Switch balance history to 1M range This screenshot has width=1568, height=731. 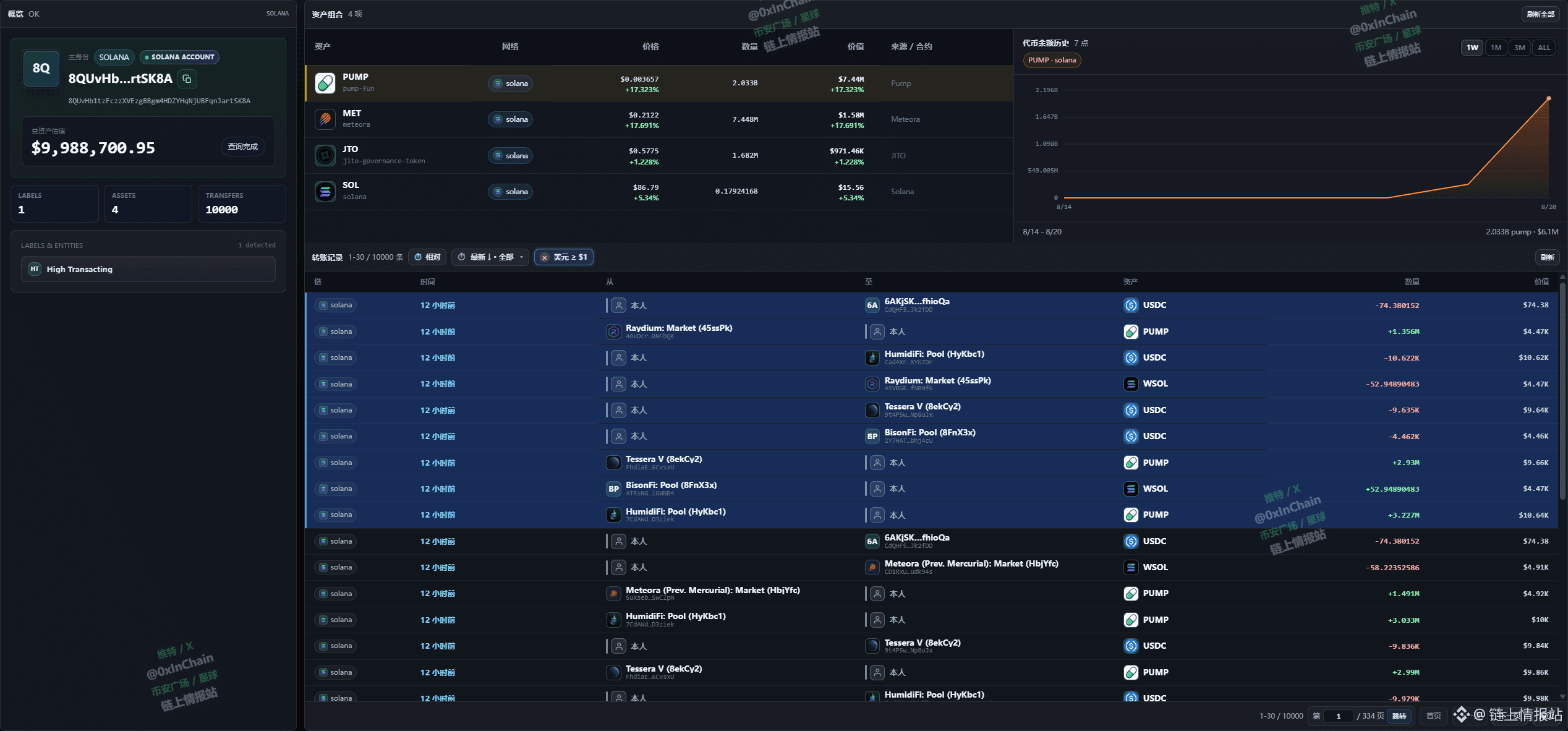click(1496, 48)
